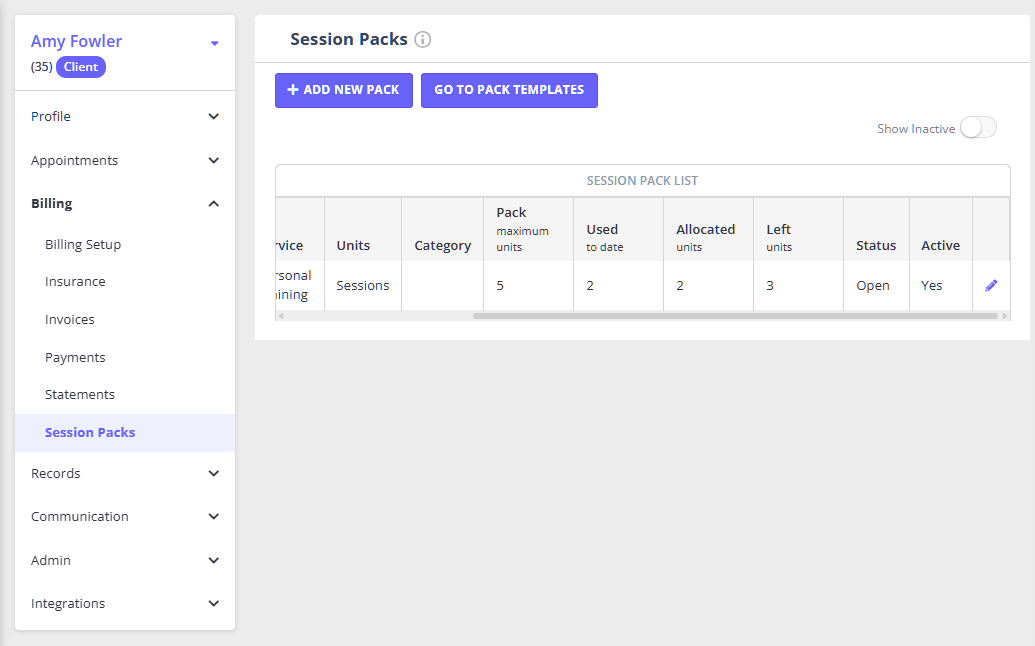Click the Client badge under Amy Fowler
The image size is (1035, 646).
pos(81,67)
